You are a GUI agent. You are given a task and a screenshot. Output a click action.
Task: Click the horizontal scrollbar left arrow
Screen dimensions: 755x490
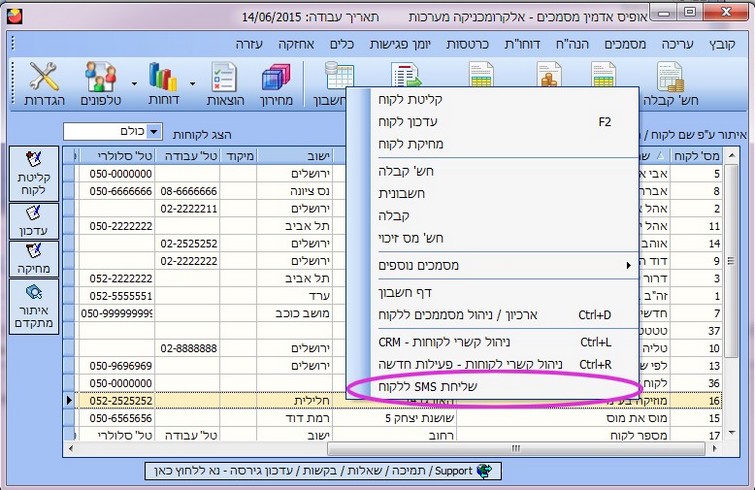(x=71, y=449)
